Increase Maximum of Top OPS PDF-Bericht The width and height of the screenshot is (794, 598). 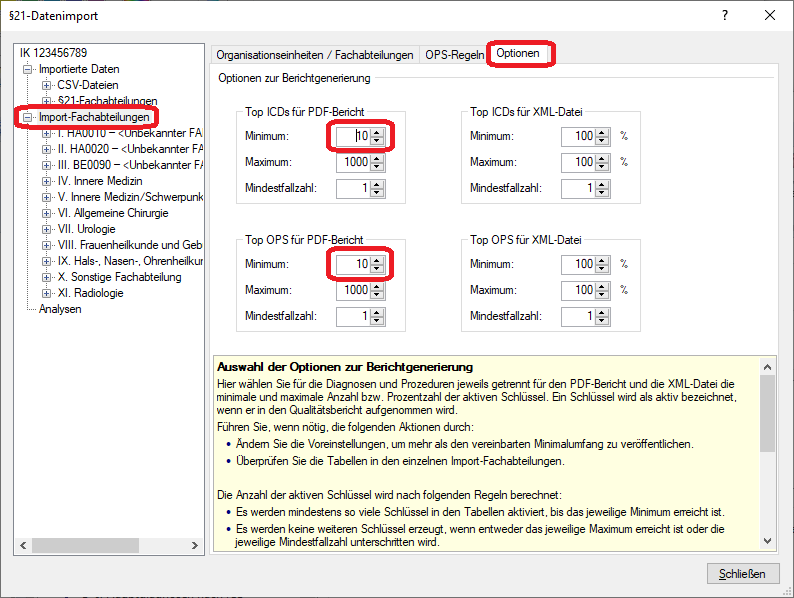[x=377, y=286]
